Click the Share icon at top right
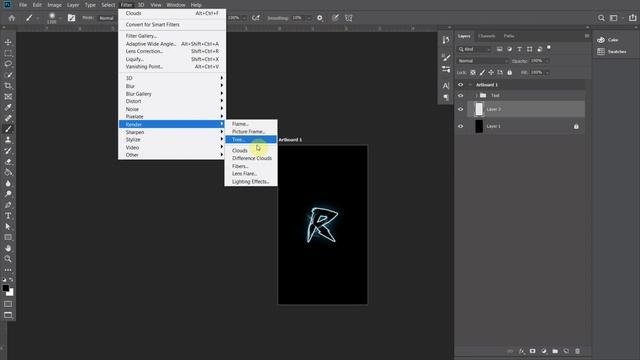 (x=632, y=18)
